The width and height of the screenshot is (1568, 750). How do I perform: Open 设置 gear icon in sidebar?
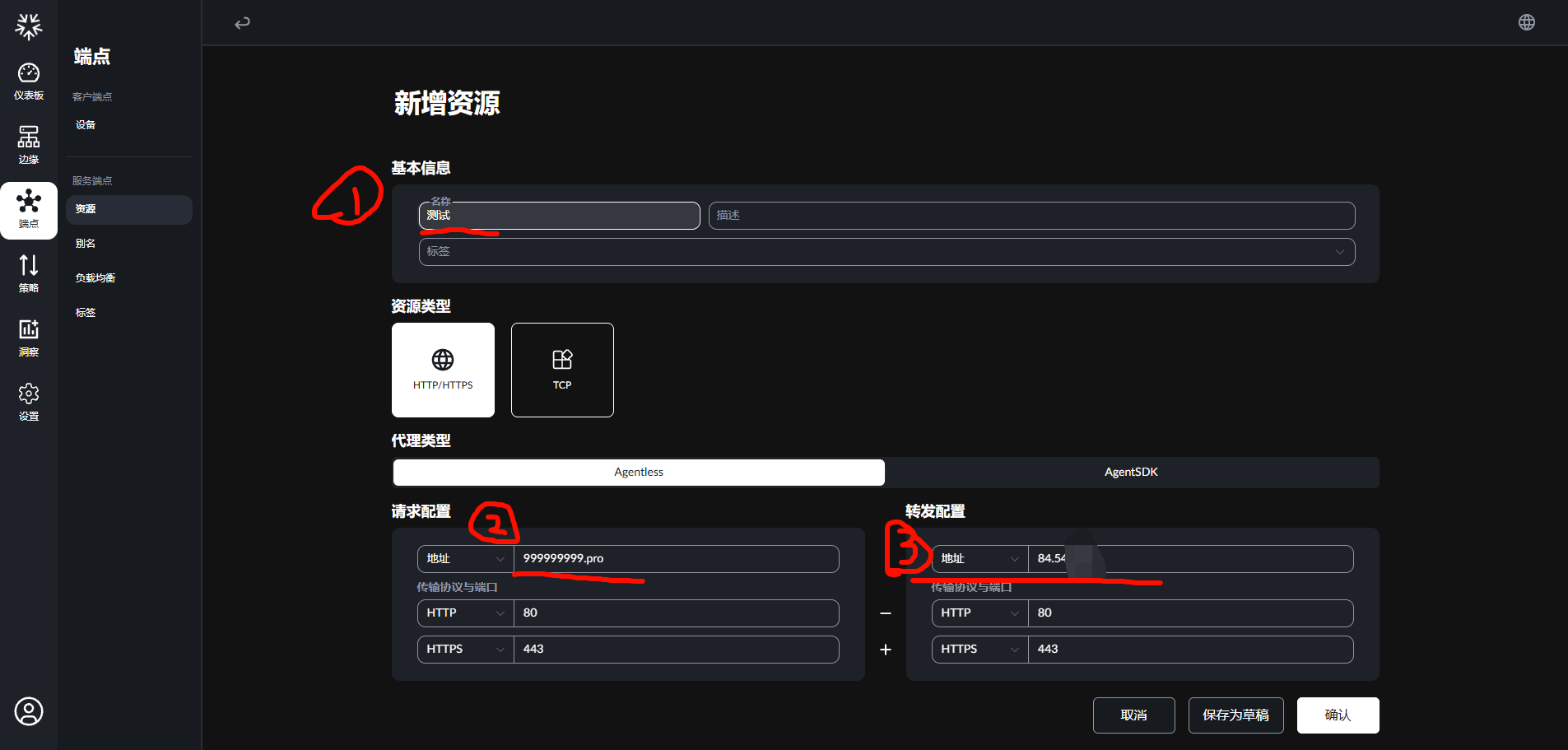29,394
